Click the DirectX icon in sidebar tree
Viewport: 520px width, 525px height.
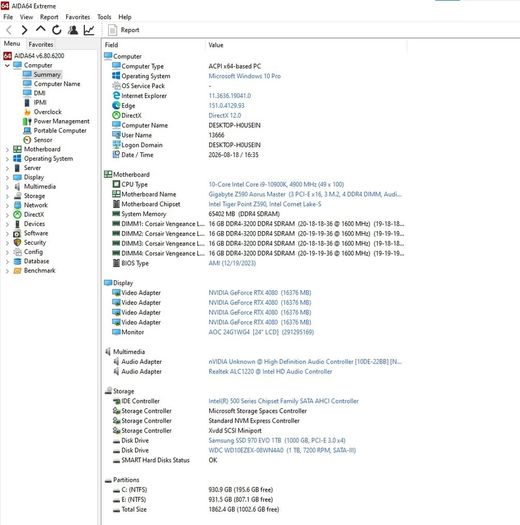tap(17, 214)
